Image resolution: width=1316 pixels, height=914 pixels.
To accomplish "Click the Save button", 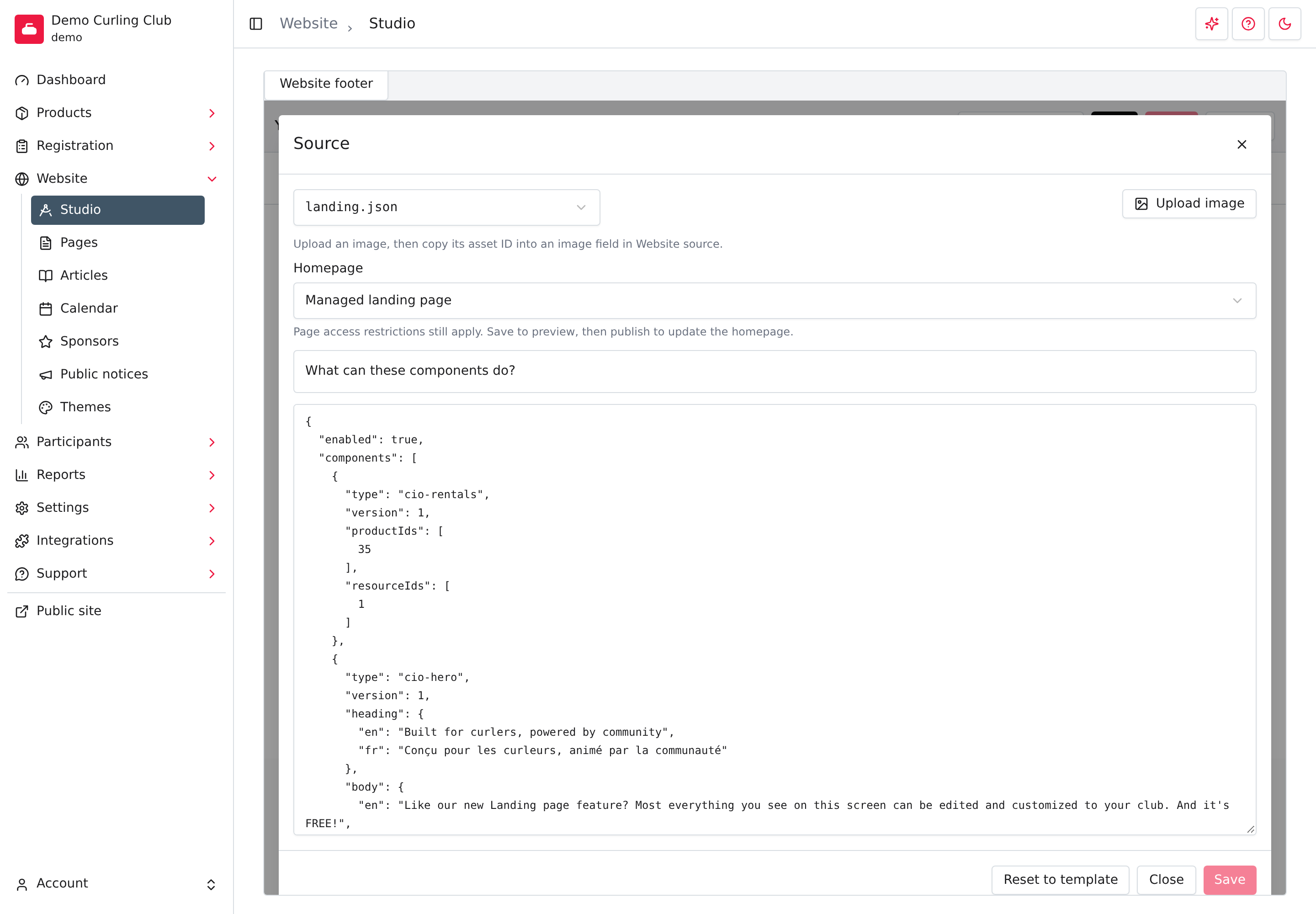I will (x=1230, y=880).
